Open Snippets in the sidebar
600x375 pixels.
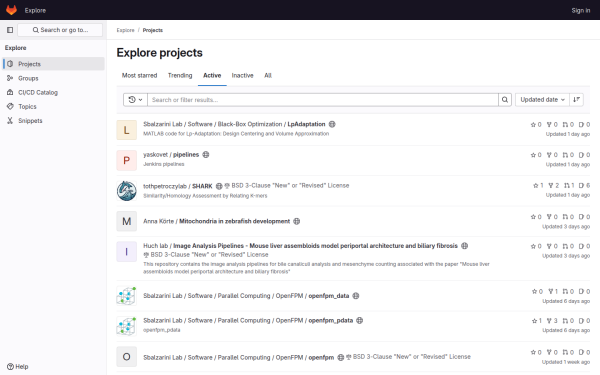click(54, 121)
